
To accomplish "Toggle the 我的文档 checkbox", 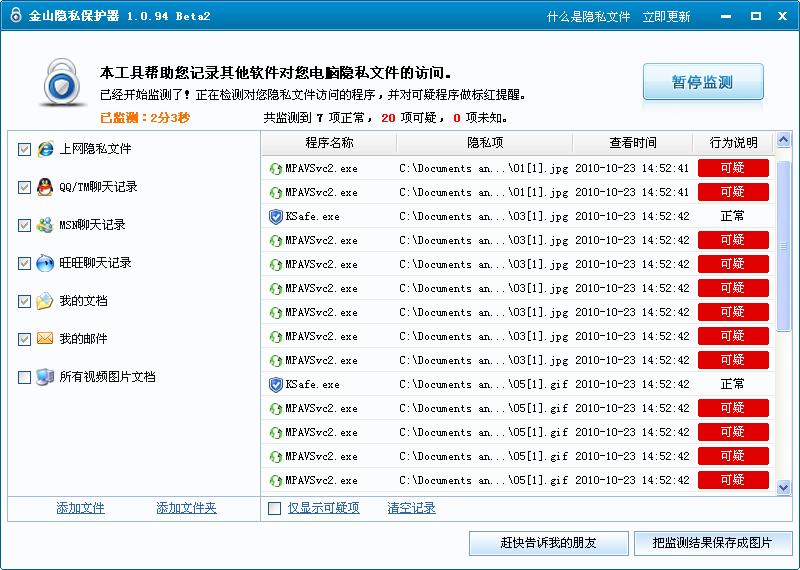I will click(24, 301).
